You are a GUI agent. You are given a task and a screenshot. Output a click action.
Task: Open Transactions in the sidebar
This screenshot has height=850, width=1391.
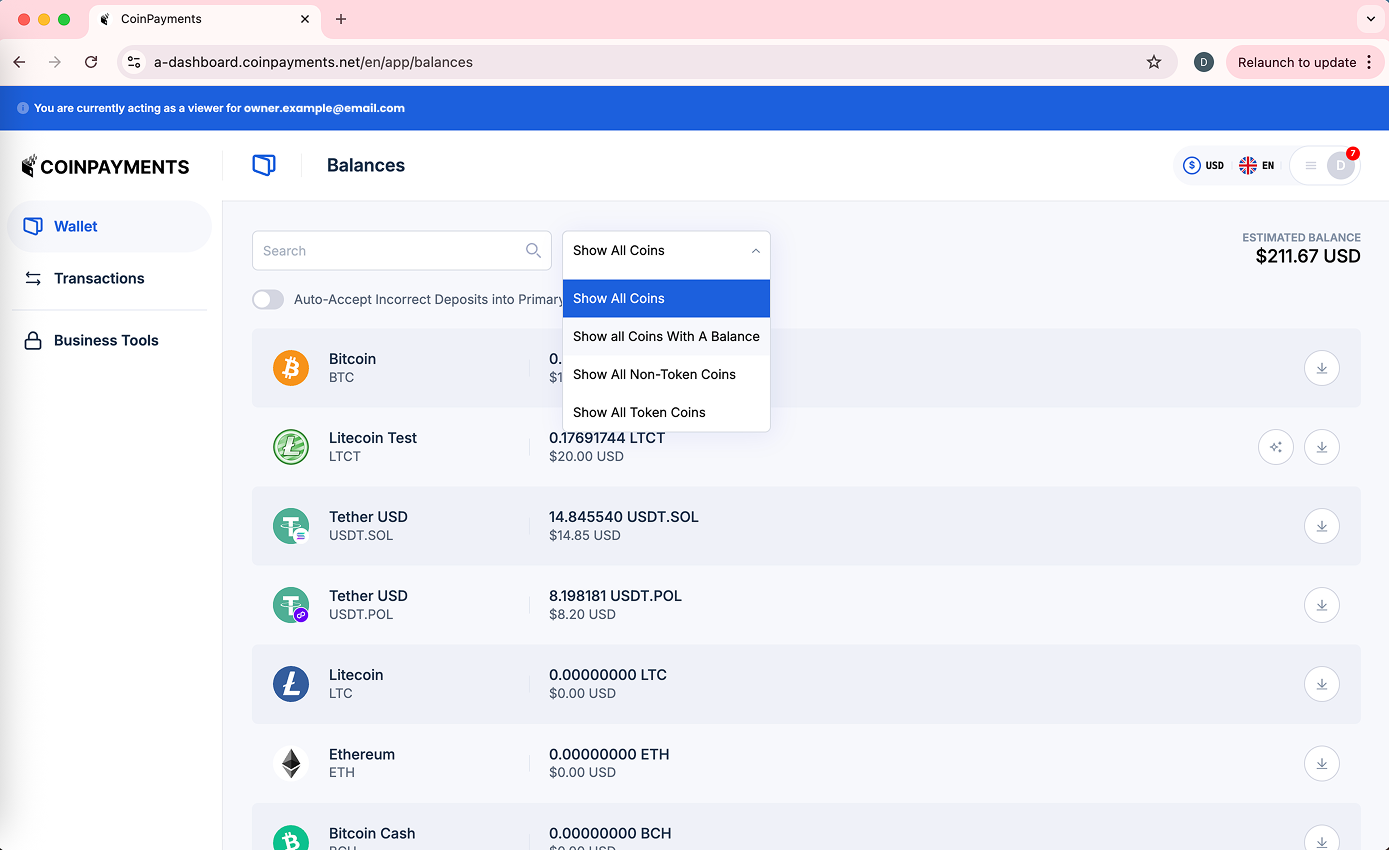pyautogui.click(x=99, y=279)
